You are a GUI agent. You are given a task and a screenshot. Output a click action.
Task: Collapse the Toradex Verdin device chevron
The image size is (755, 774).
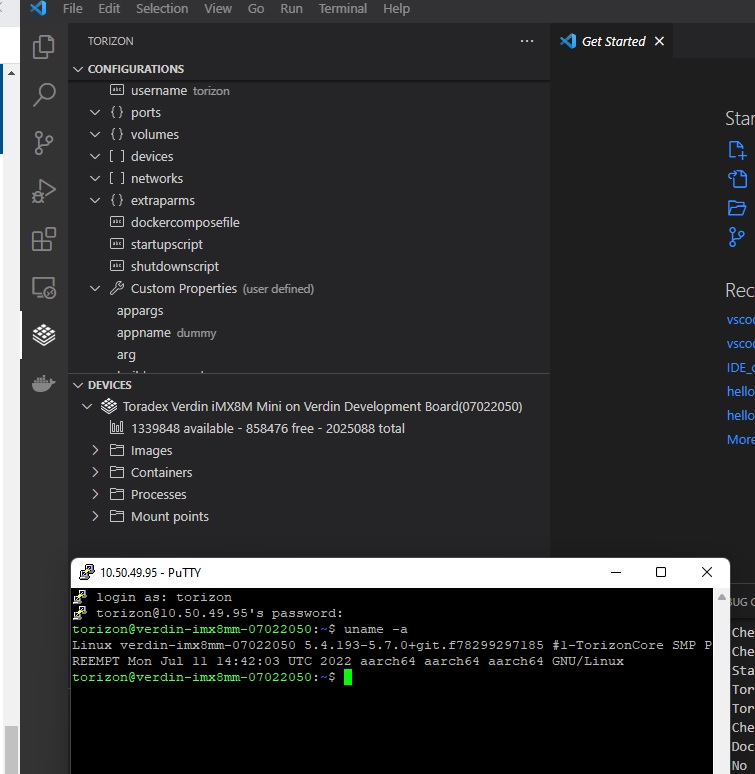(87, 406)
